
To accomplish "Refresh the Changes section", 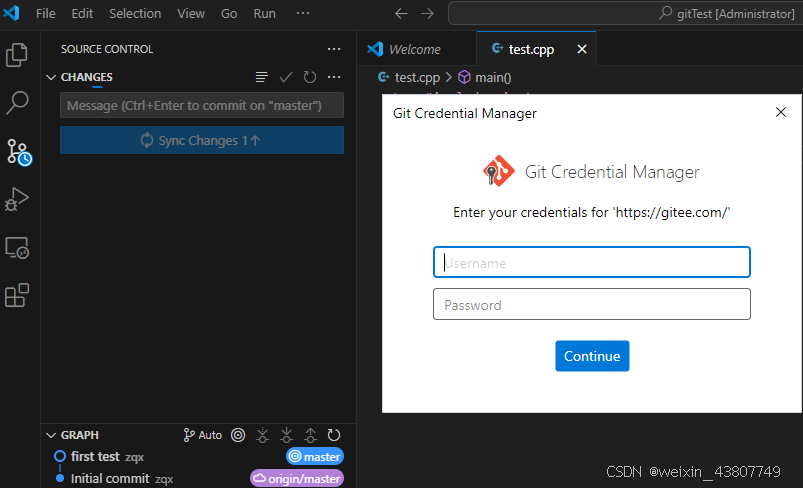I will click(x=310, y=77).
